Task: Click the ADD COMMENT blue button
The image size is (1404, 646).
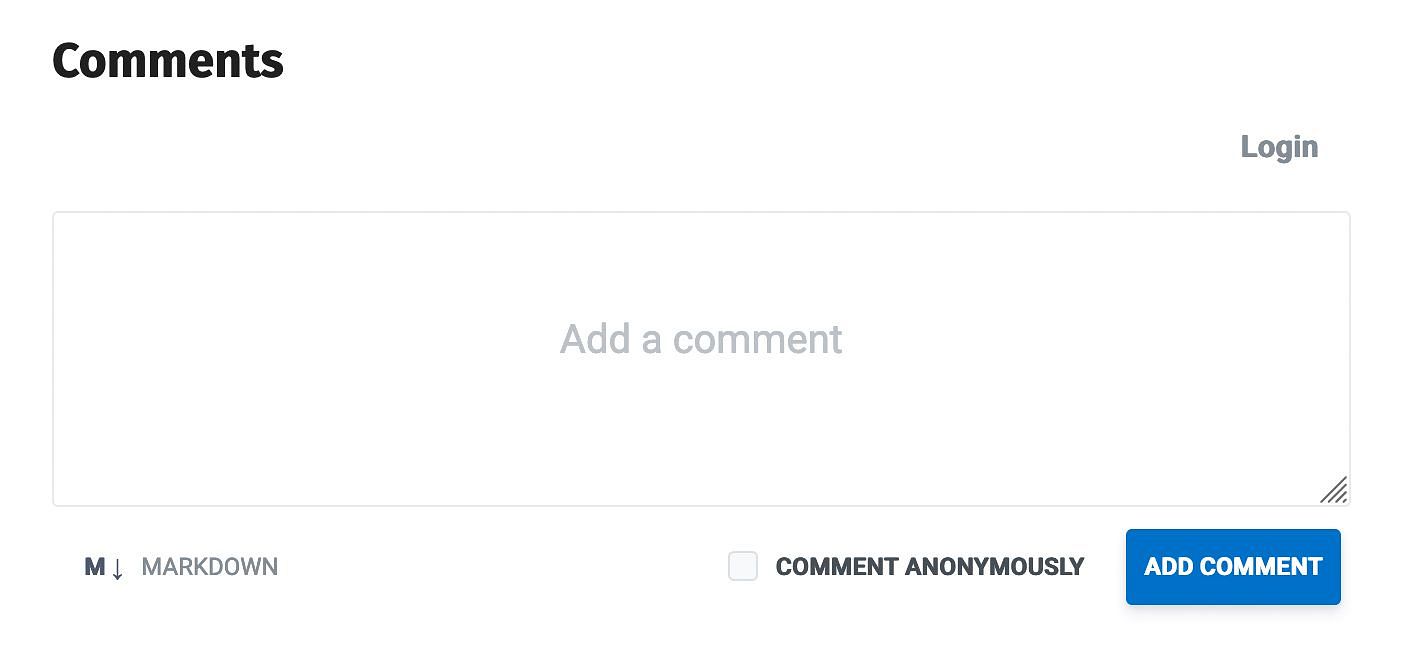Action: point(1233,567)
